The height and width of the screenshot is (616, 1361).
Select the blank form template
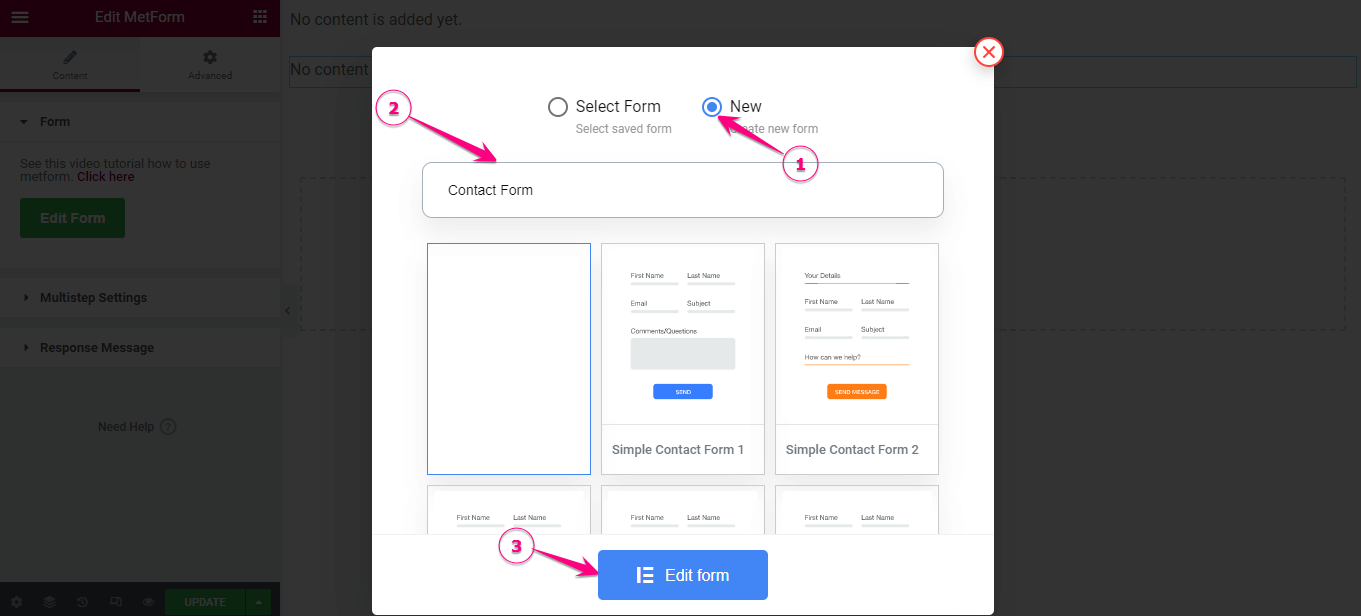coord(509,359)
